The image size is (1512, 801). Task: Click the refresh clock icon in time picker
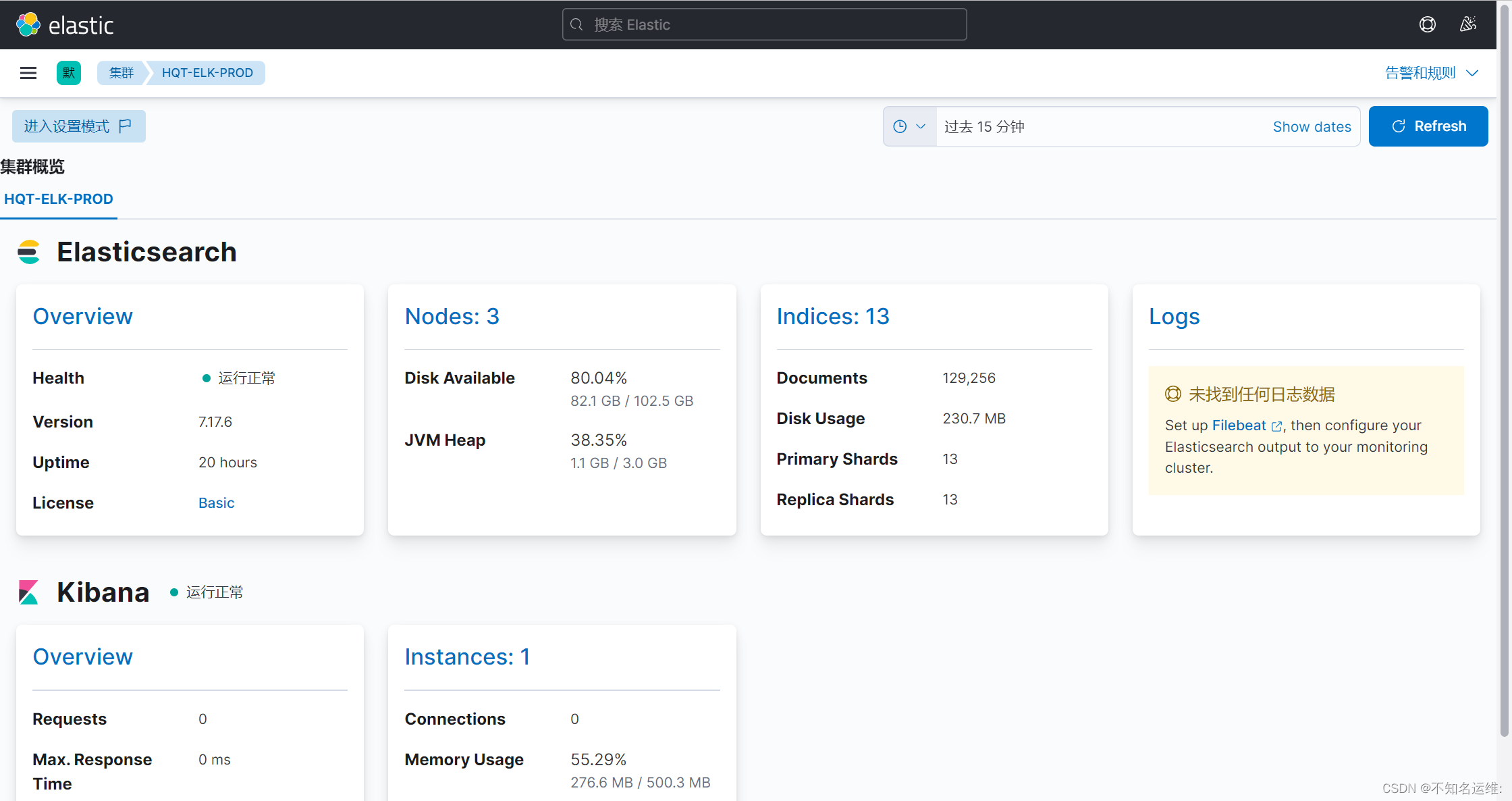(900, 125)
